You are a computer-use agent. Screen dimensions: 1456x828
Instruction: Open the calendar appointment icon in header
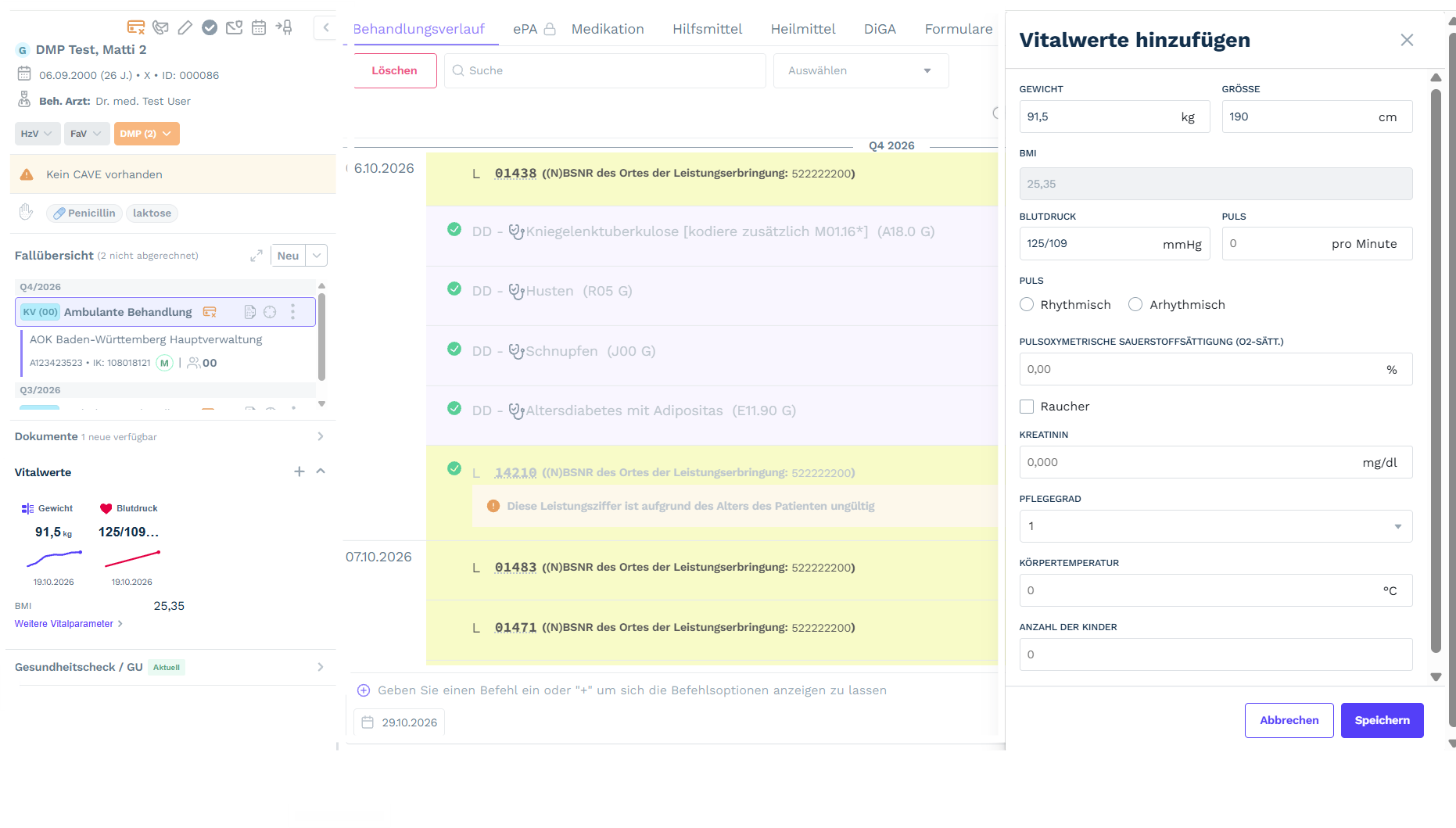pos(259,27)
